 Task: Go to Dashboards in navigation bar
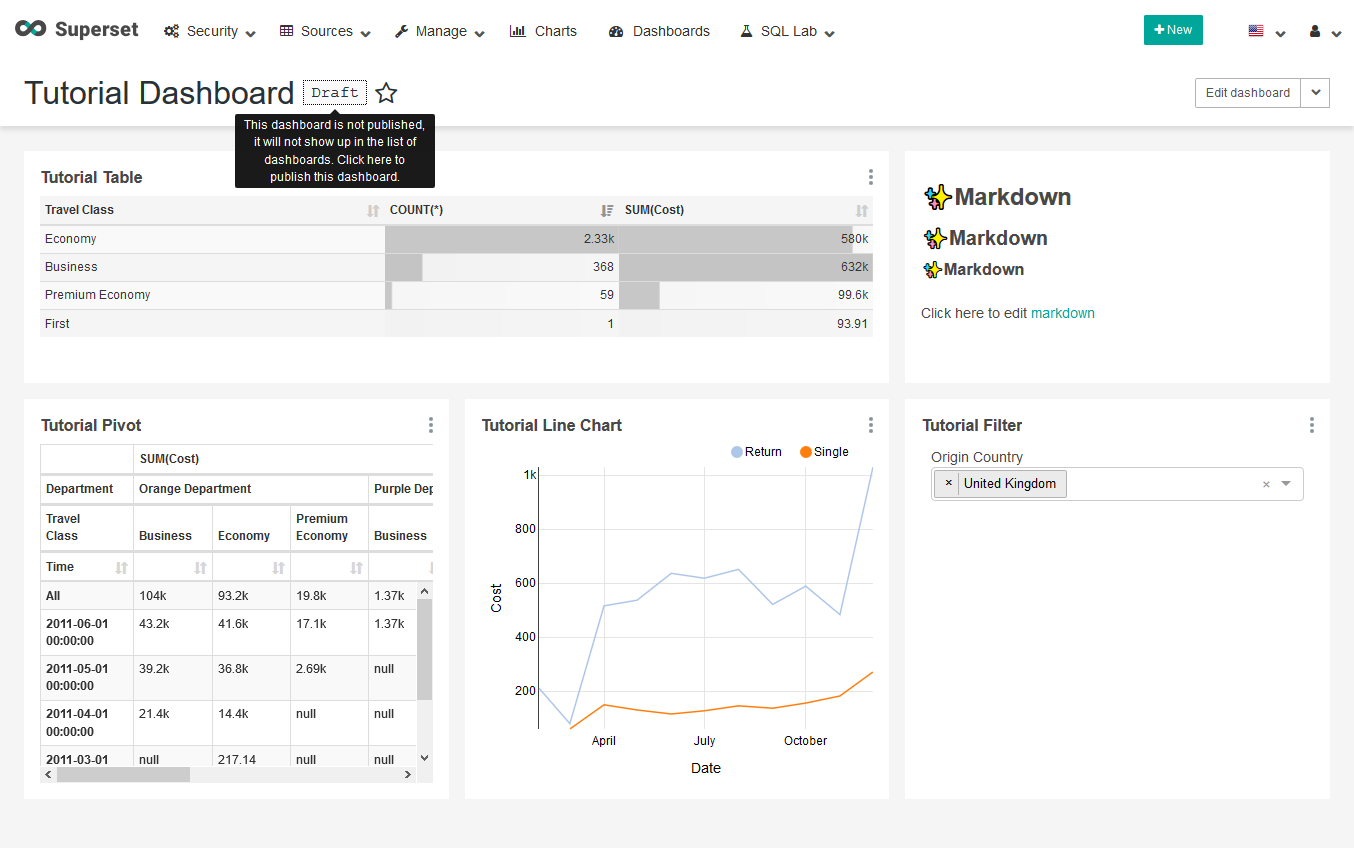(x=659, y=31)
